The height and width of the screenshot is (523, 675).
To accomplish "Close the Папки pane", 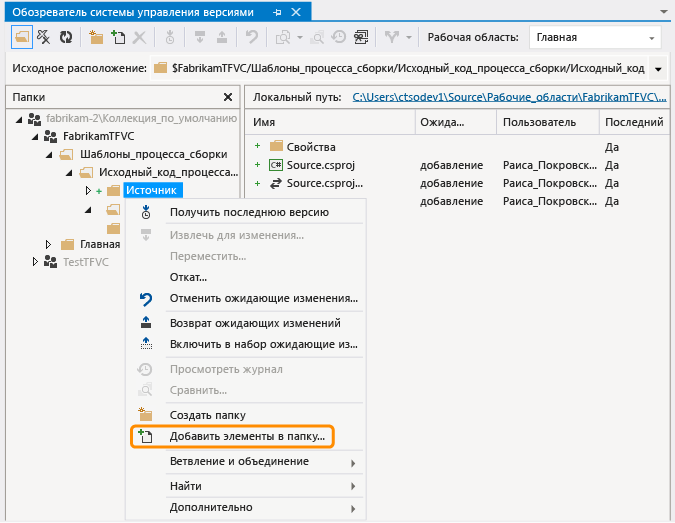I will click(x=228, y=97).
